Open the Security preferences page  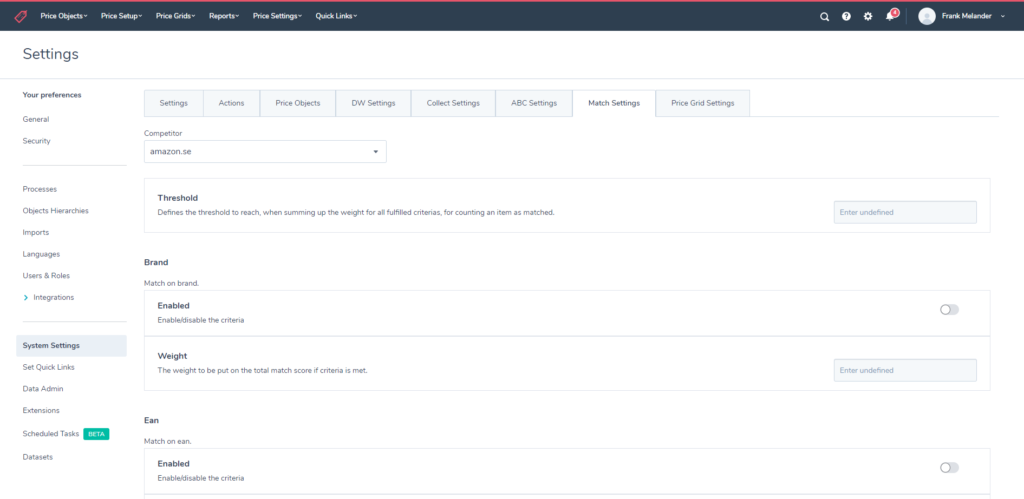[37, 141]
